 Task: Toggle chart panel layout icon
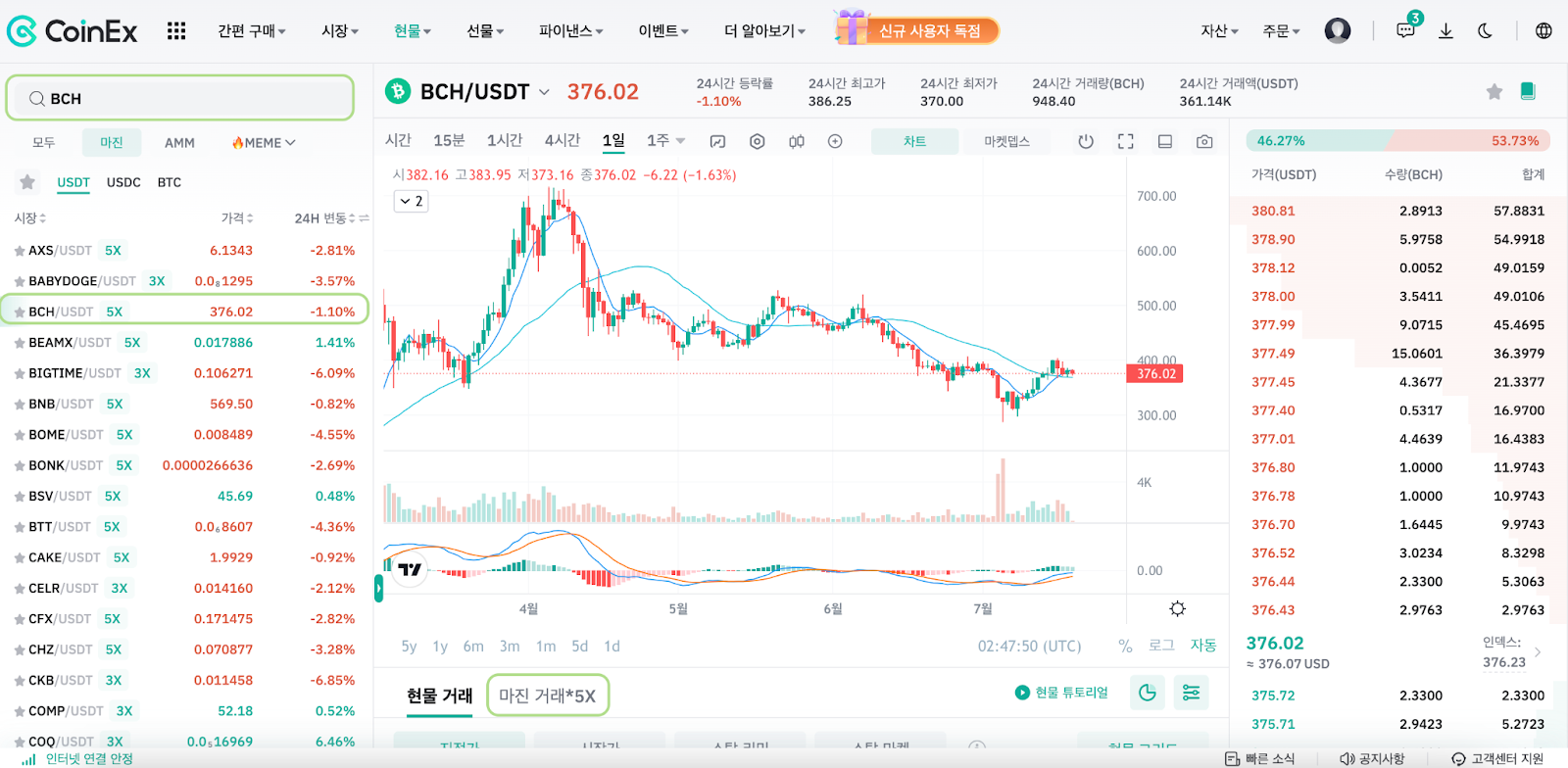click(x=1165, y=141)
